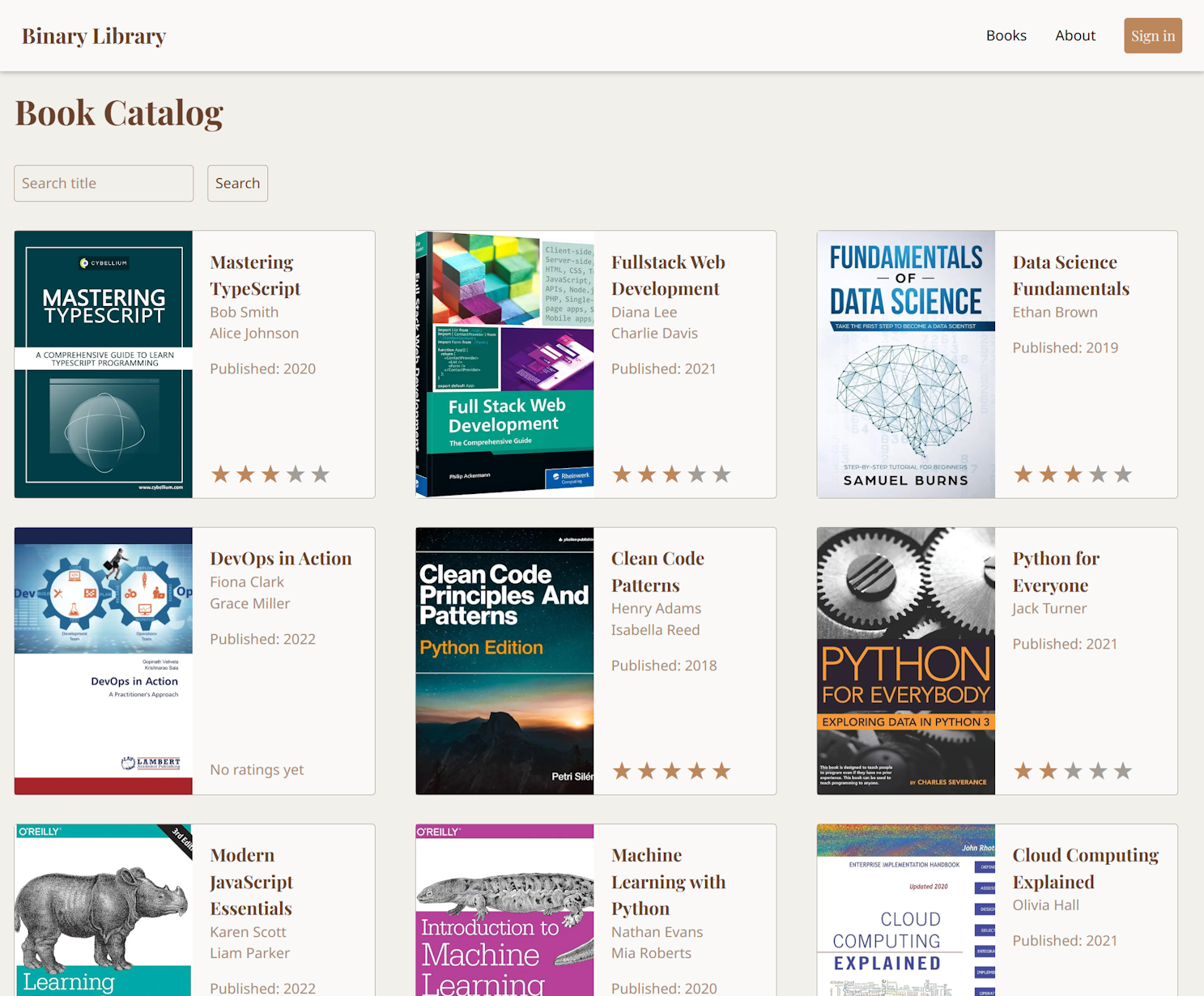Open the Books menu item
1204x996 pixels.
click(x=1006, y=35)
